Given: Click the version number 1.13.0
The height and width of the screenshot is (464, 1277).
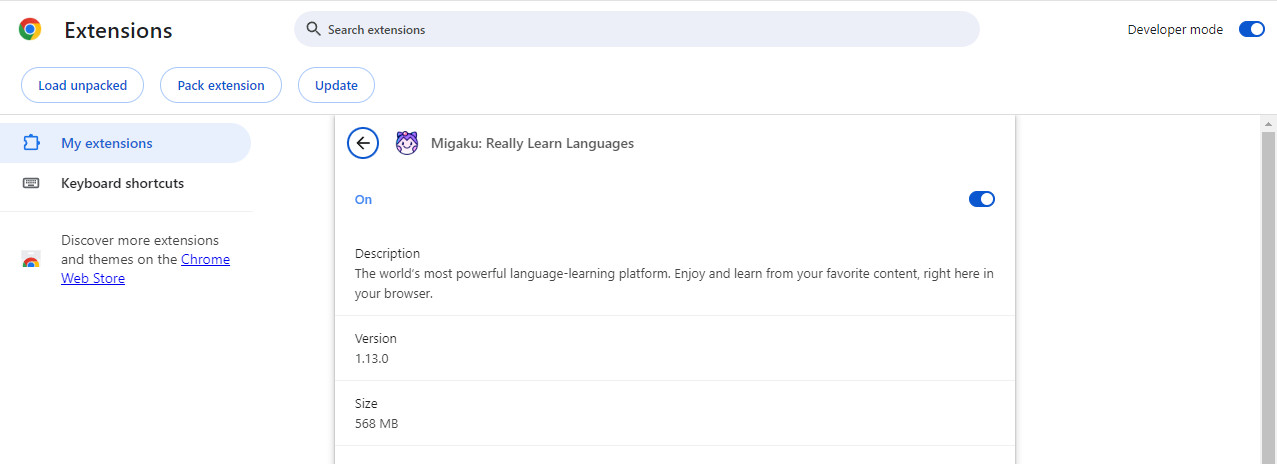Looking at the screenshot, I should pos(371,358).
